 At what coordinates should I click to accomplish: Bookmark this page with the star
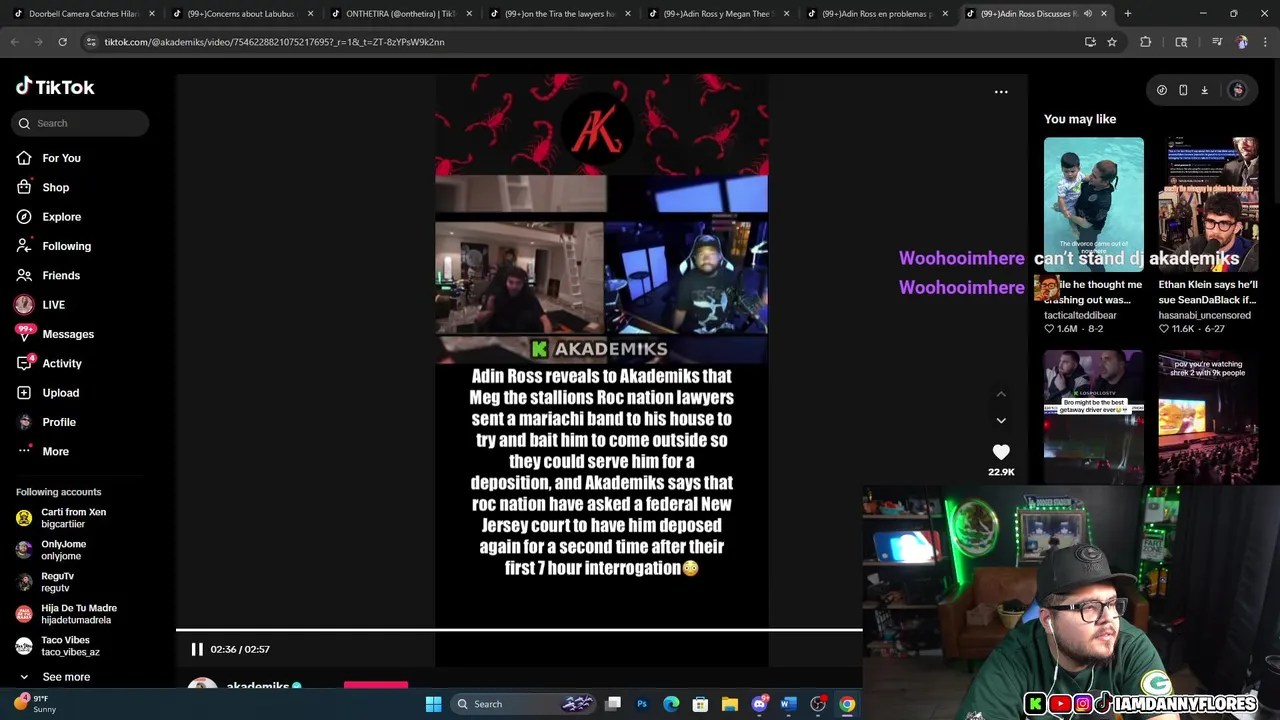tap(1112, 42)
